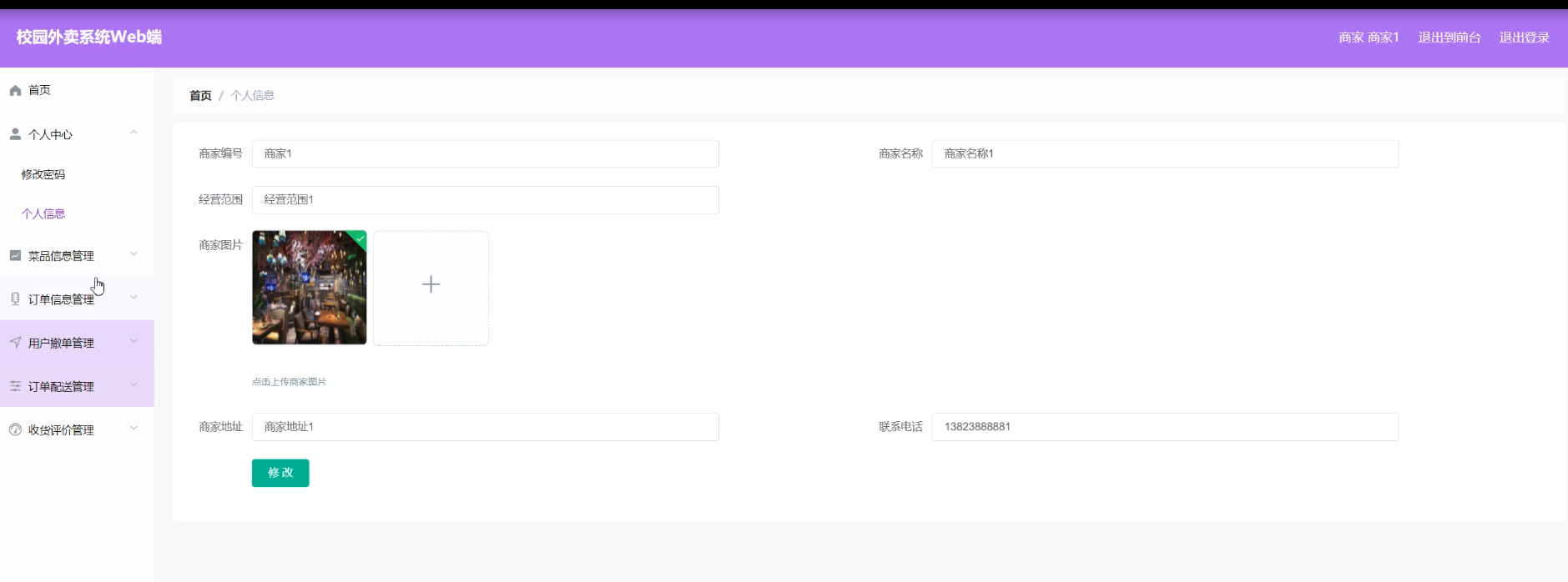Screen dimensions: 1568x582
Task: Expand the 用户撤单管理 chevron
Action: 134,341
